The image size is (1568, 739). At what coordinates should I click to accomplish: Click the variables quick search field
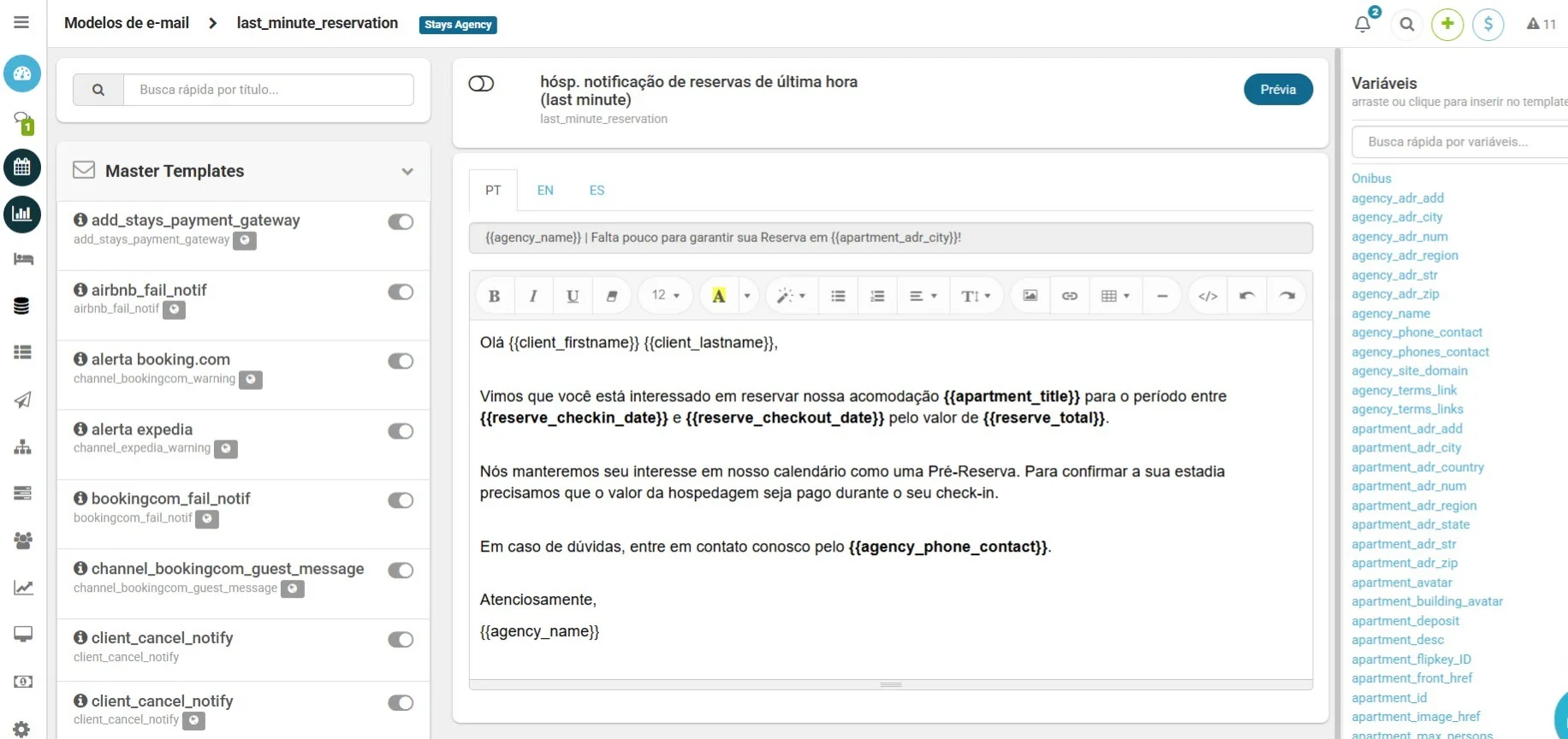[x=1459, y=142]
